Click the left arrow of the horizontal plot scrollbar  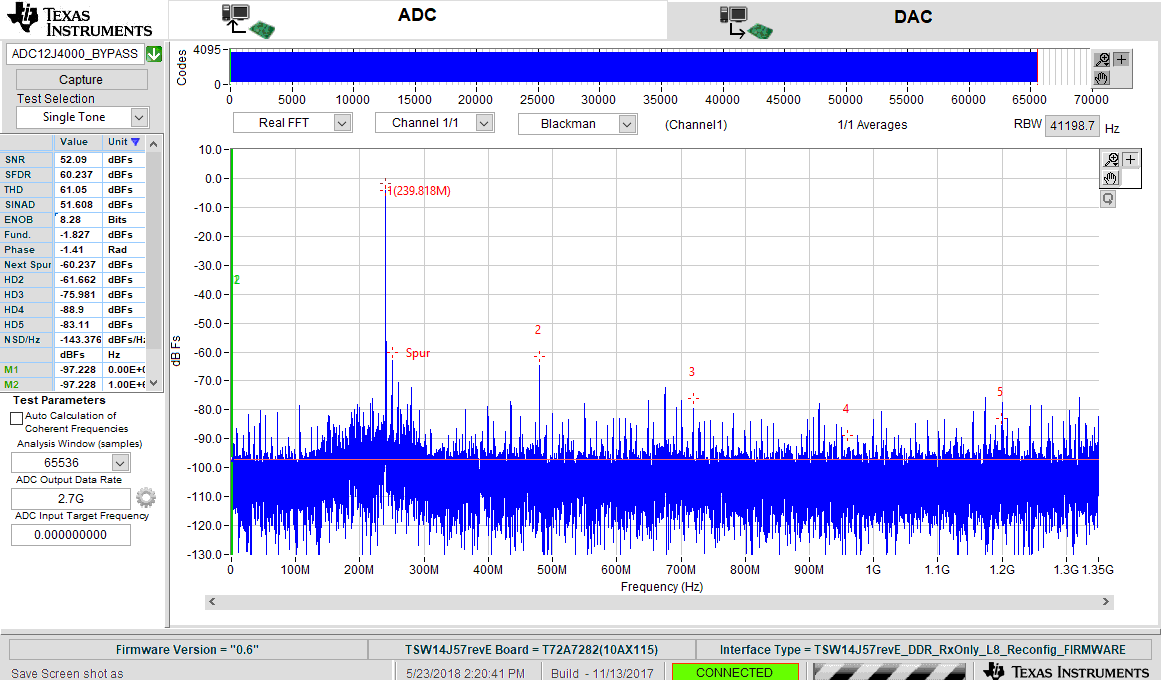tap(213, 601)
